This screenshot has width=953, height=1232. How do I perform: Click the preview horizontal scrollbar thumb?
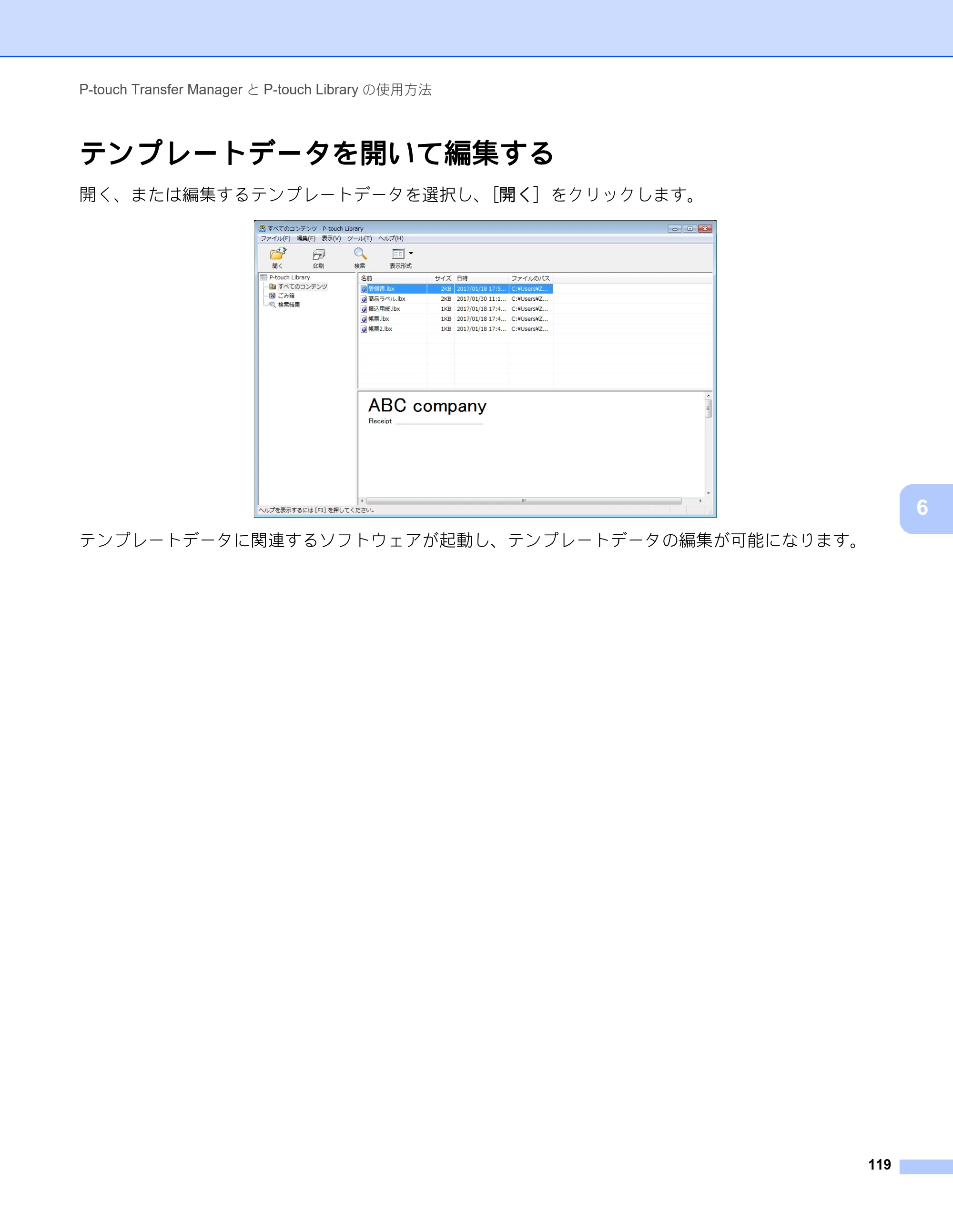click(523, 501)
